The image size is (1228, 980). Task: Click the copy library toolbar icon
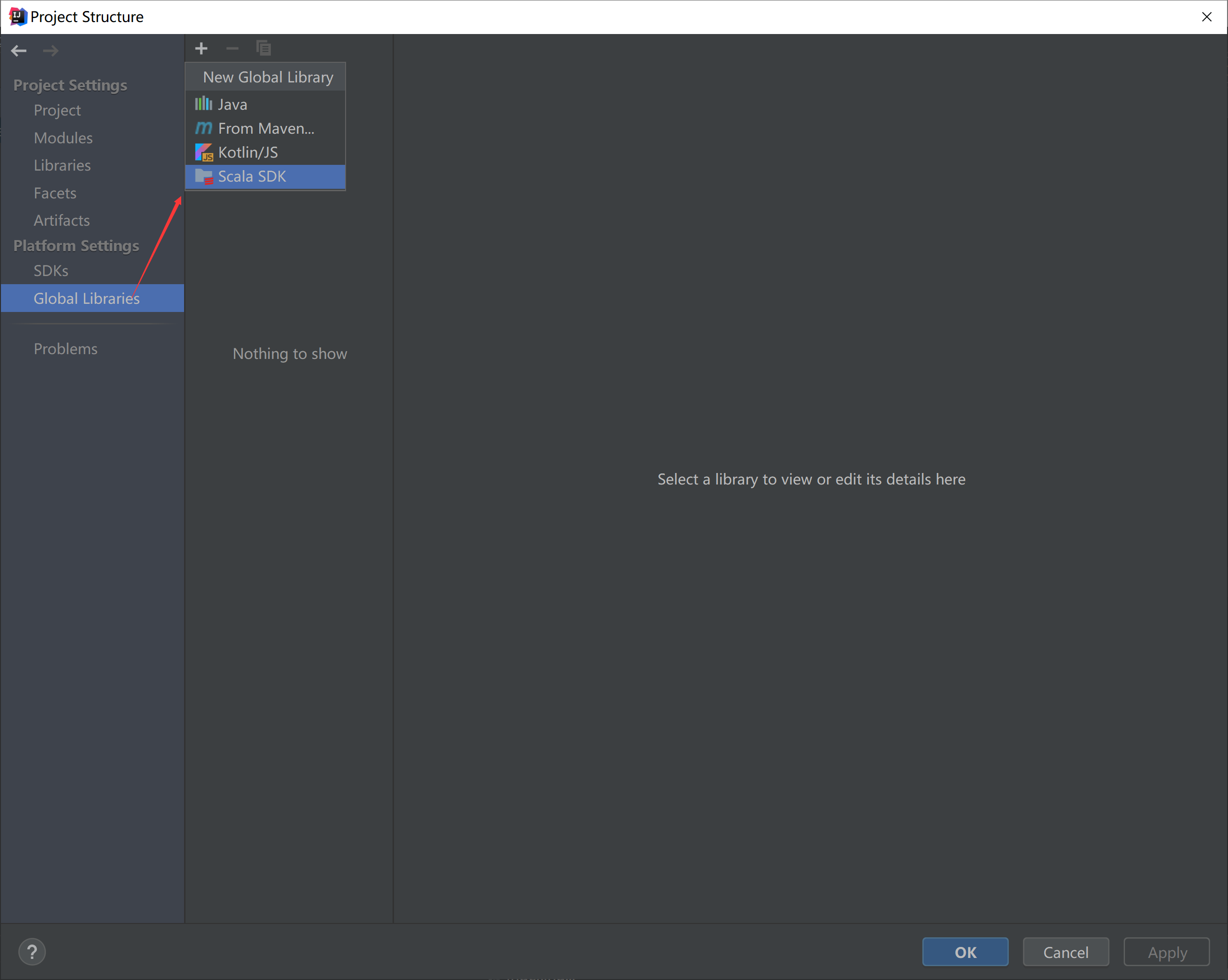(263, 49)
